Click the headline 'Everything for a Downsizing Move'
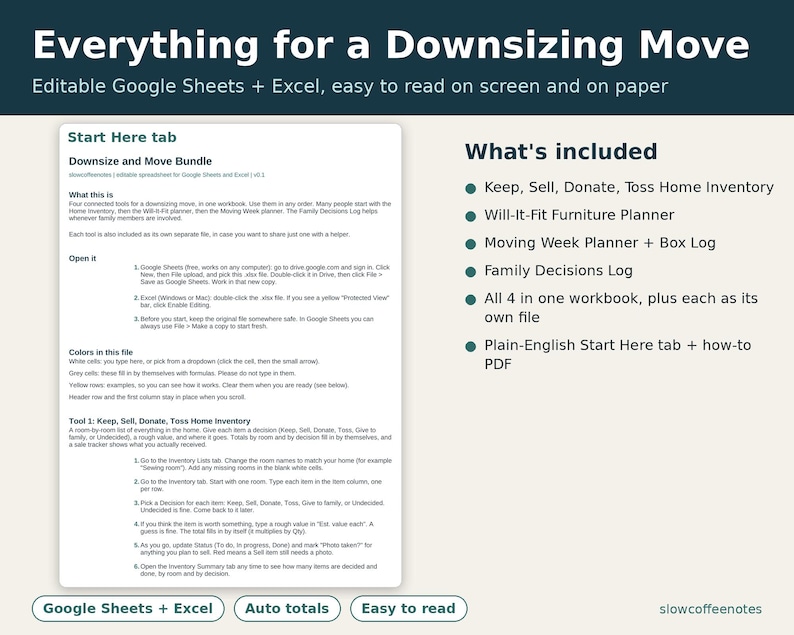Screen dimensions: 794x635 [x=391, y=46]
